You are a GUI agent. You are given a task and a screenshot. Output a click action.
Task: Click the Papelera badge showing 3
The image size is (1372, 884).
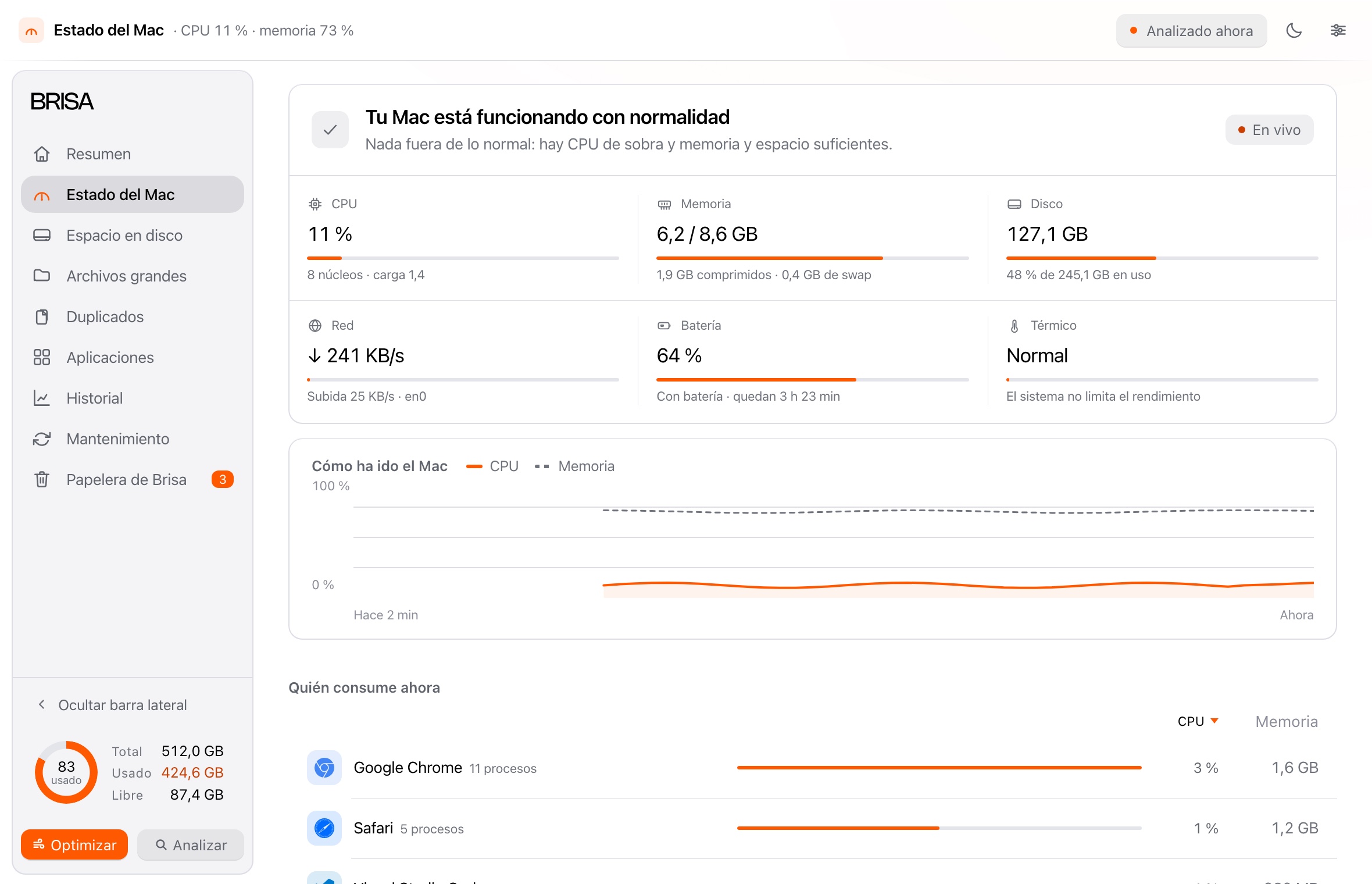(x=223, y=479)
